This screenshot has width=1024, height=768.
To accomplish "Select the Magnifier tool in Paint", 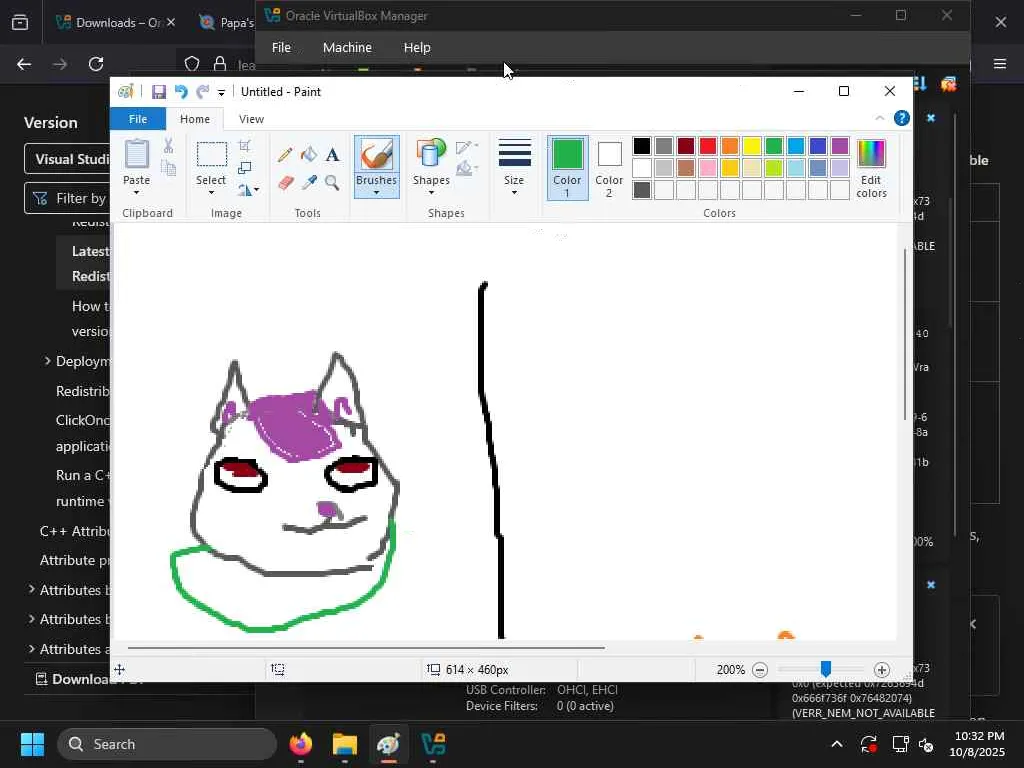I will [332, 182].
